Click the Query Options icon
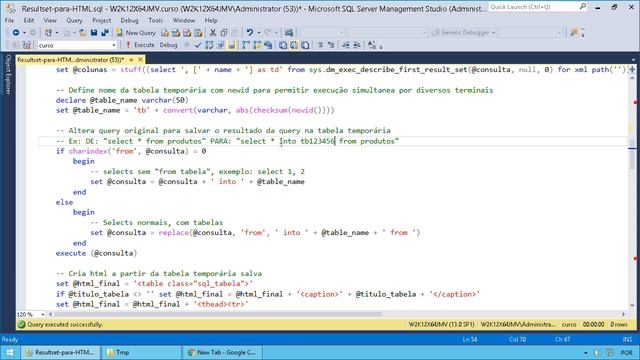This screenshot has height=360, width=640. tap(220, 45)
